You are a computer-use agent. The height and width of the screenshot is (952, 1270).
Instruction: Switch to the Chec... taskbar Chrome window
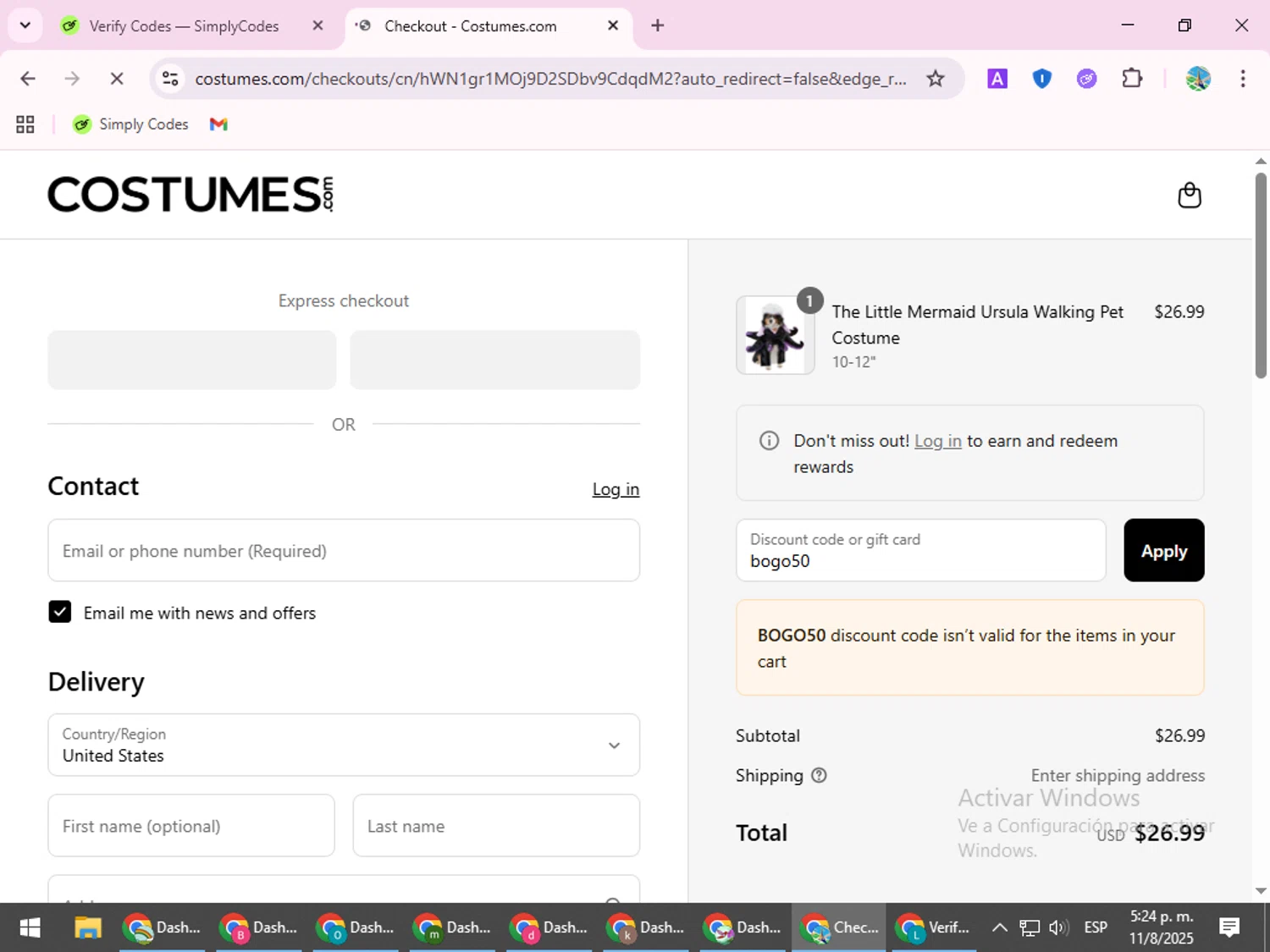click(x=840, y=927)
